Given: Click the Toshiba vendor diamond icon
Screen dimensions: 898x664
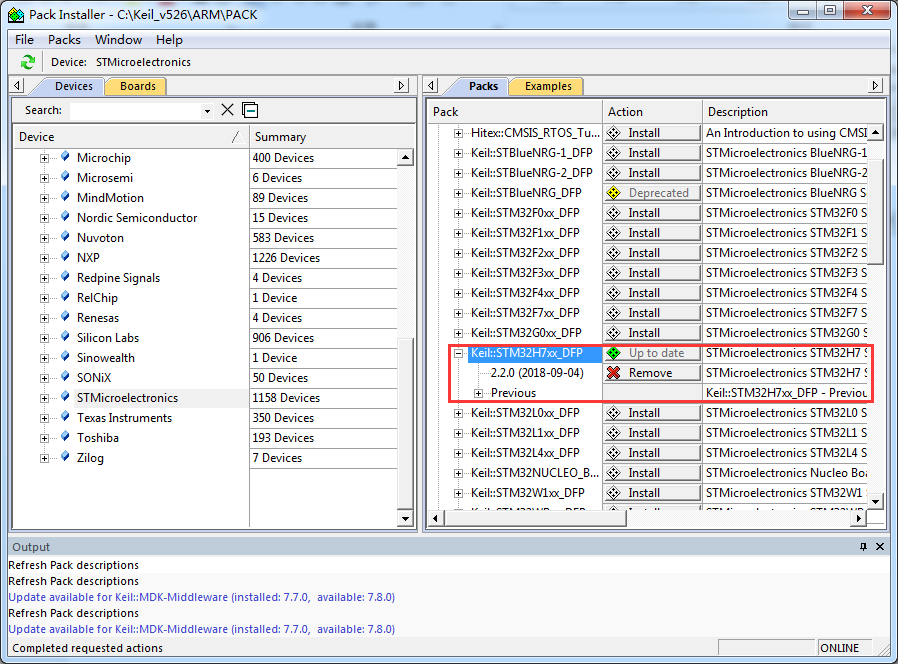Looking at the screenshot, I should [x=65, y=437].
